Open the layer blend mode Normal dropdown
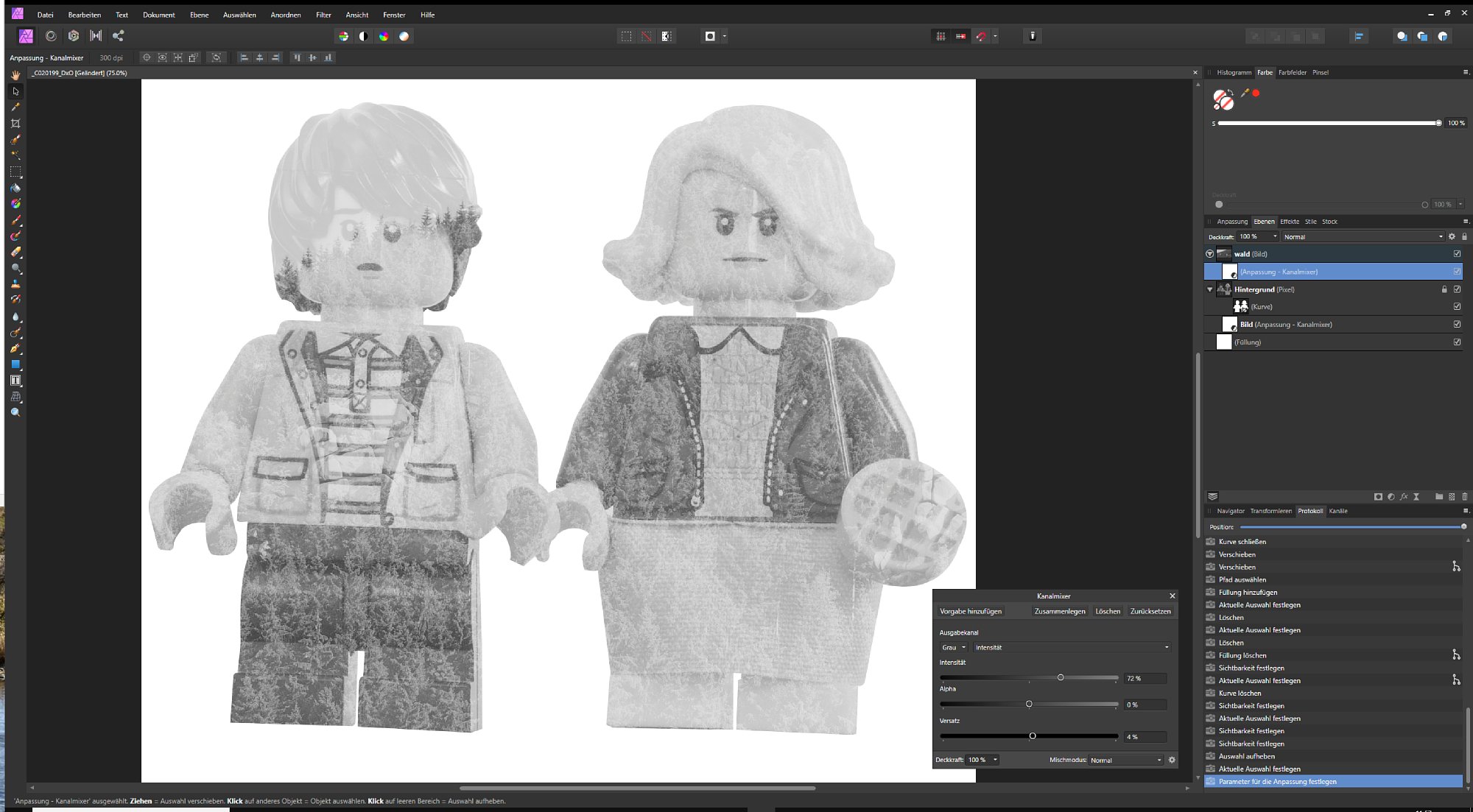1473x812 pixels. coord(1362,237)
